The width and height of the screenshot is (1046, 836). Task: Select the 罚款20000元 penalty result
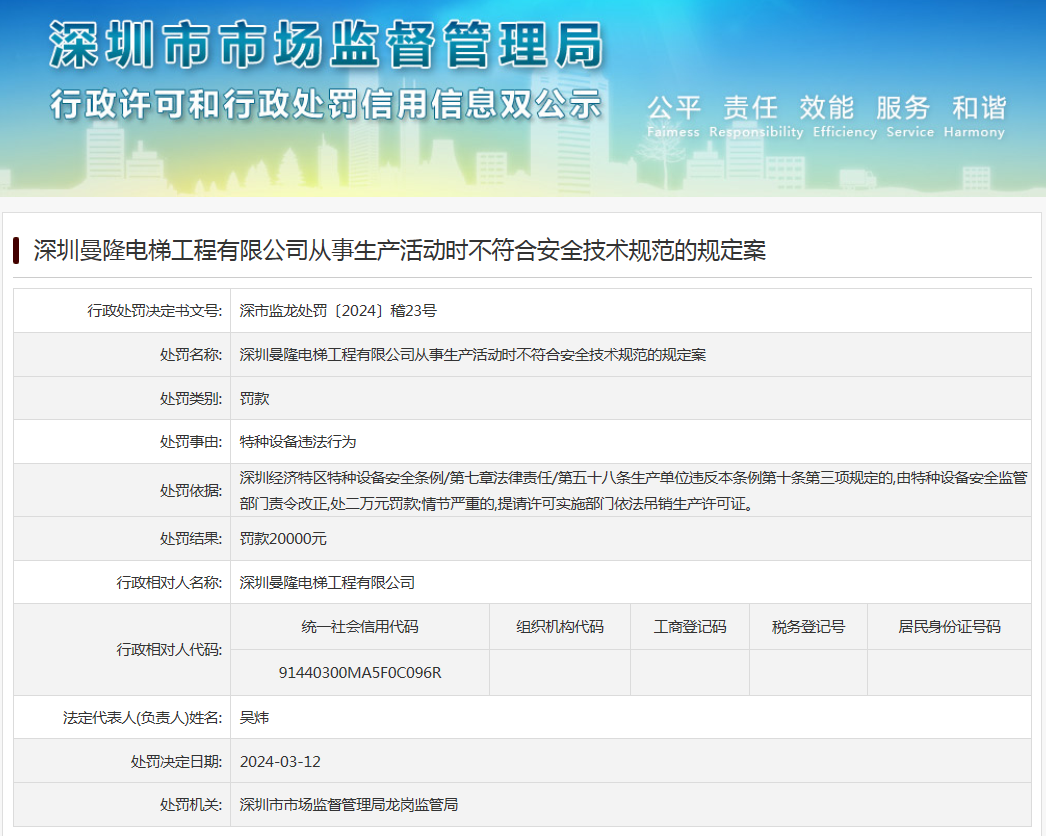283,539
